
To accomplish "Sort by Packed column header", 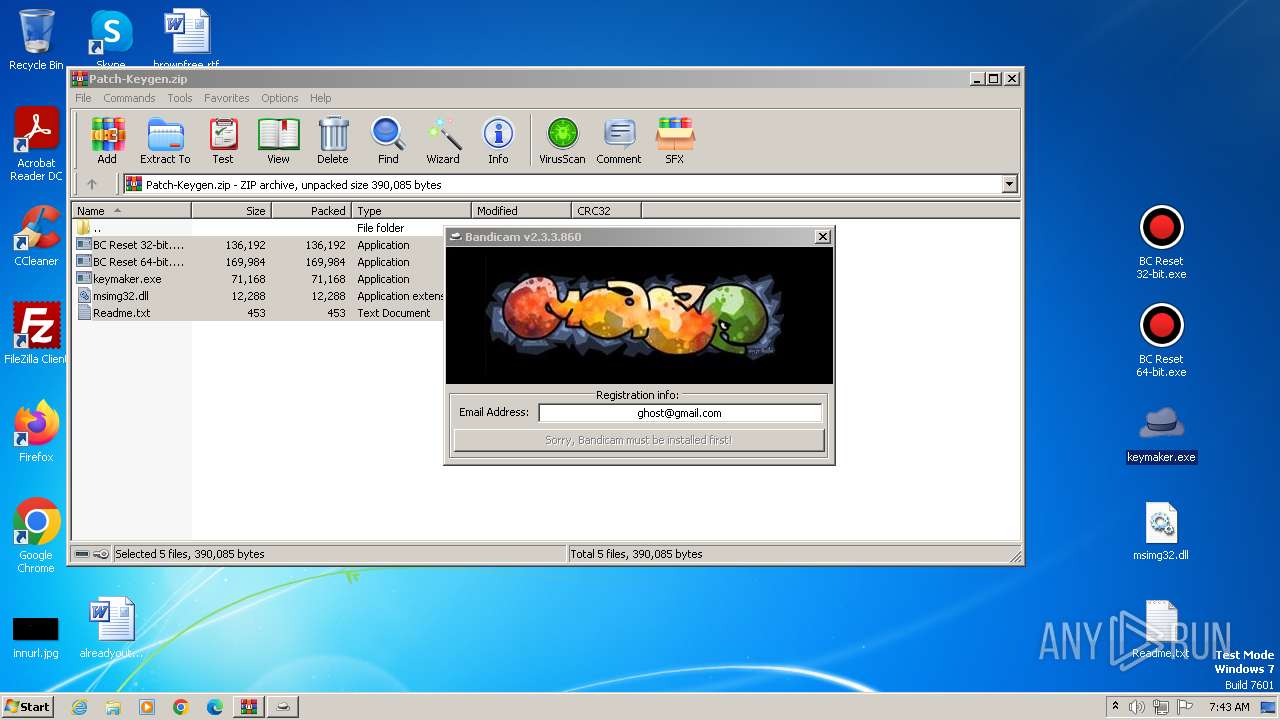I will (311, 211).
